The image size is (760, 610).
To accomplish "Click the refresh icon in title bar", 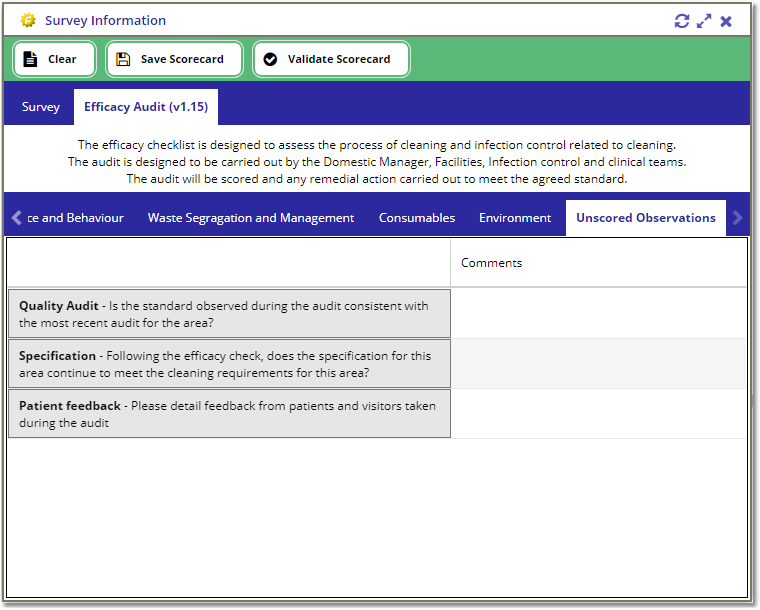I will pos(681,21).
